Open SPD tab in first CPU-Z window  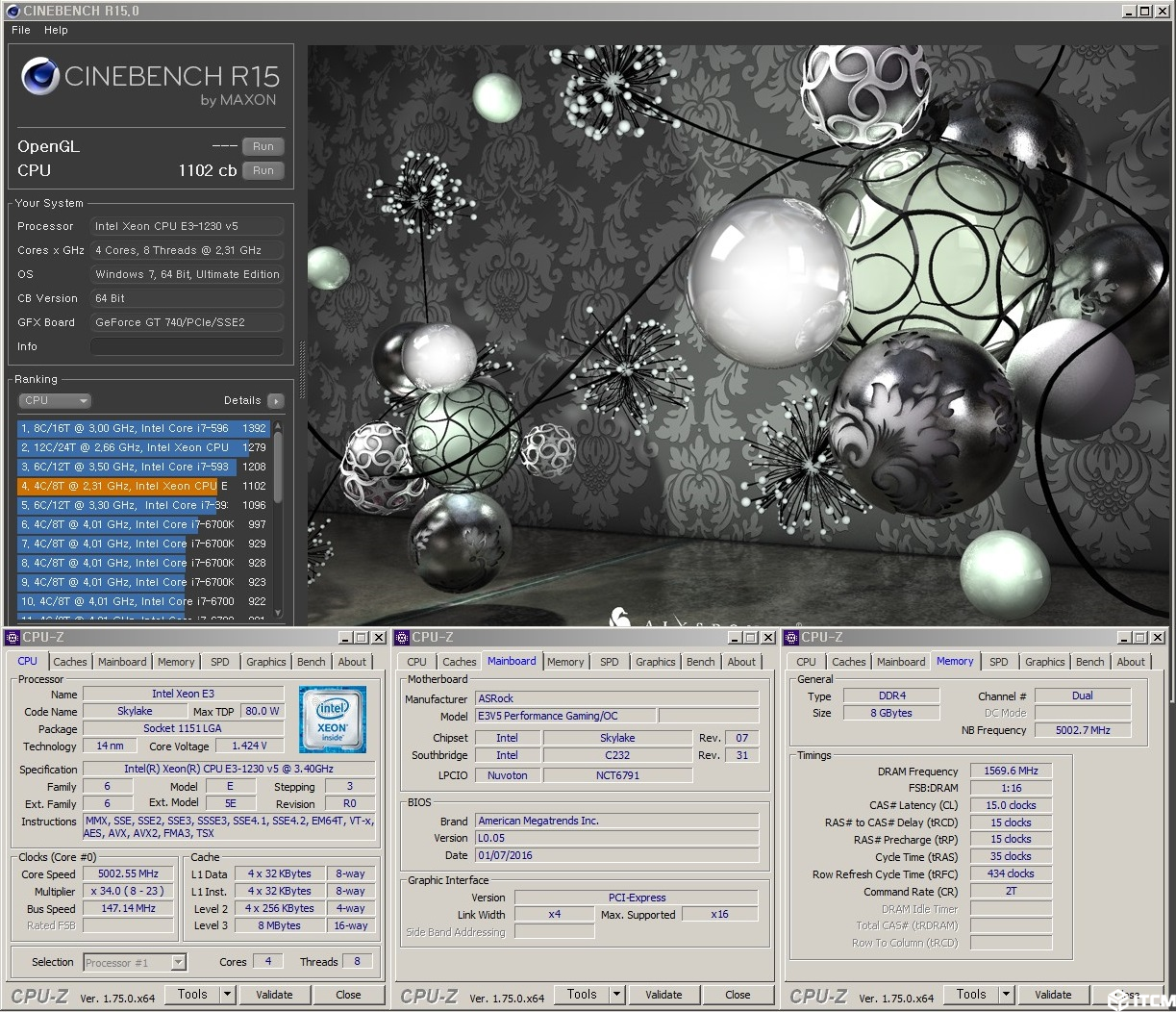(x=220, y=662)
